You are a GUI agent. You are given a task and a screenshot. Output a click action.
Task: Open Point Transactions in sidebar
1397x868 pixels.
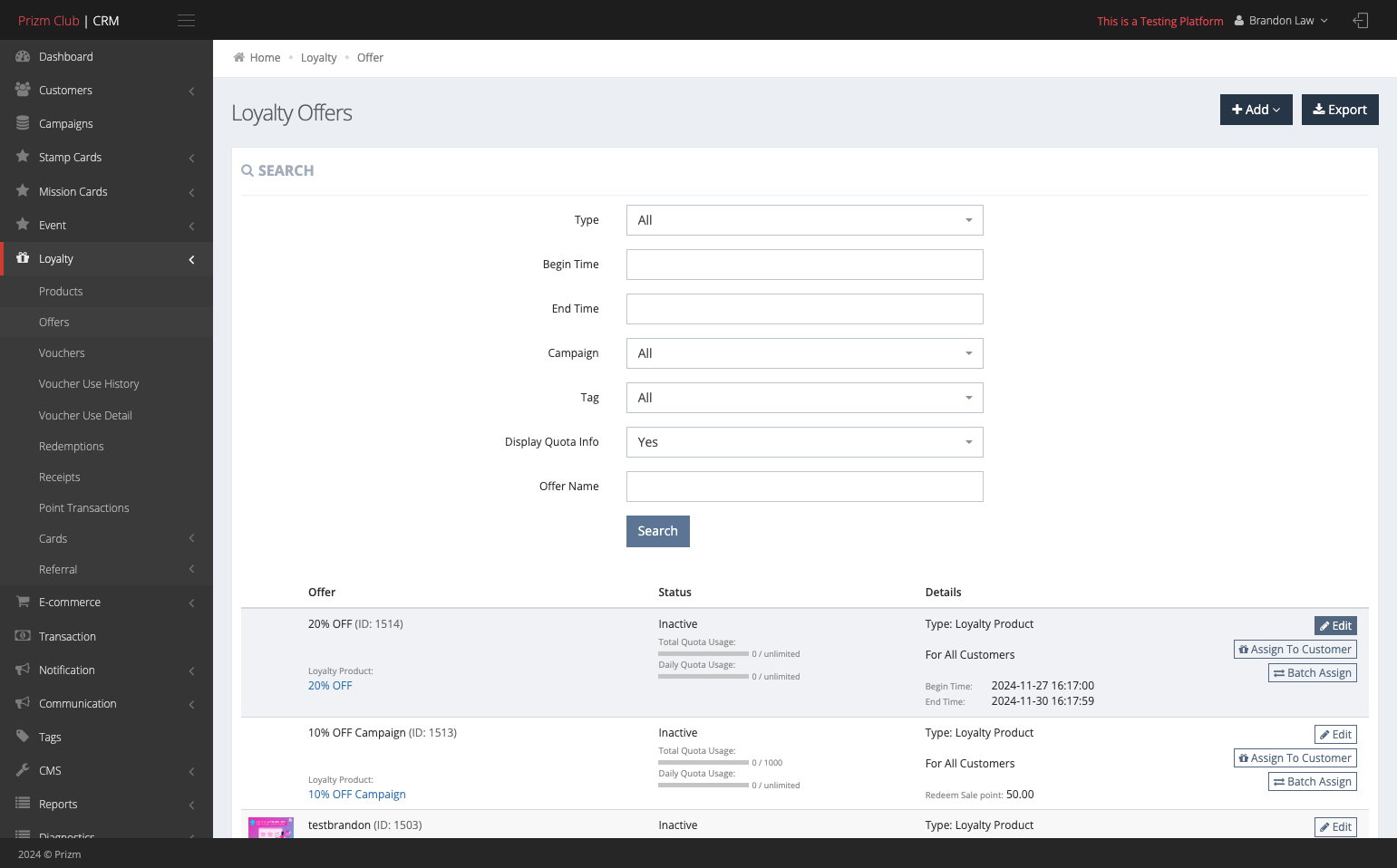pyautogui.click(x=83, y=507)
